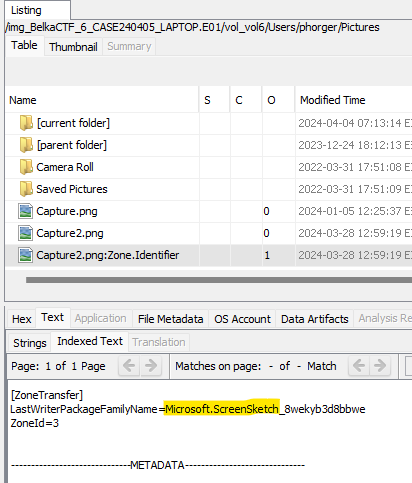Select the Indexed Text sub-tab
This screenshot has height=483, width=412.
[x=90, y=341]
